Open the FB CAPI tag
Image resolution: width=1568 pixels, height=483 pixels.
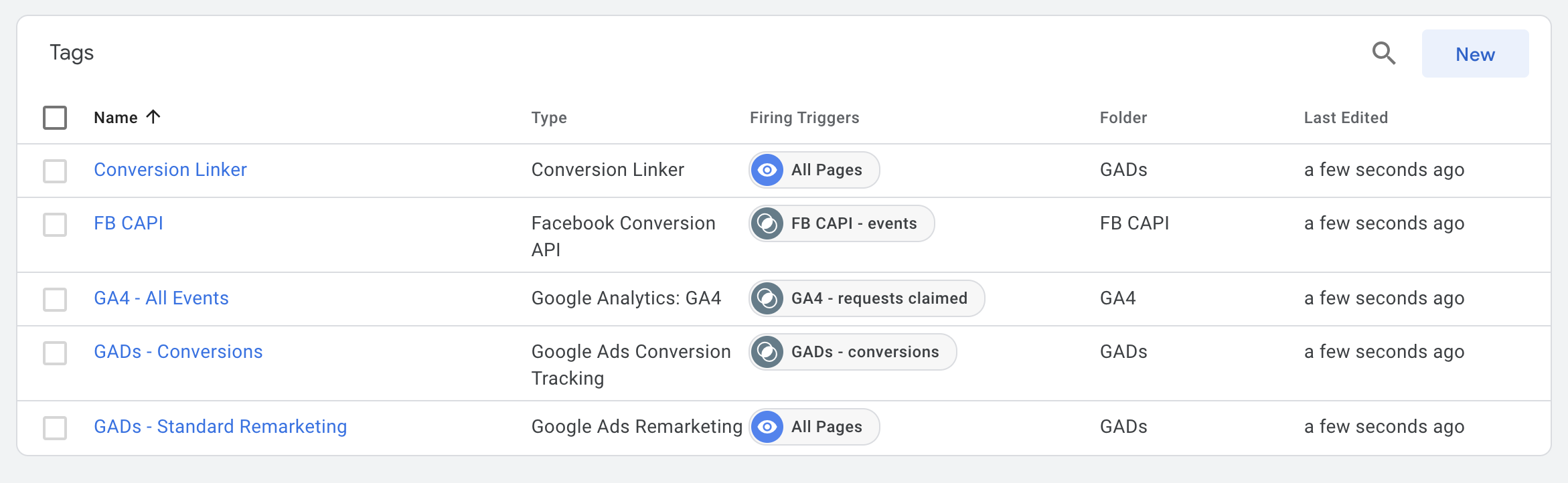tap(129, 223)
